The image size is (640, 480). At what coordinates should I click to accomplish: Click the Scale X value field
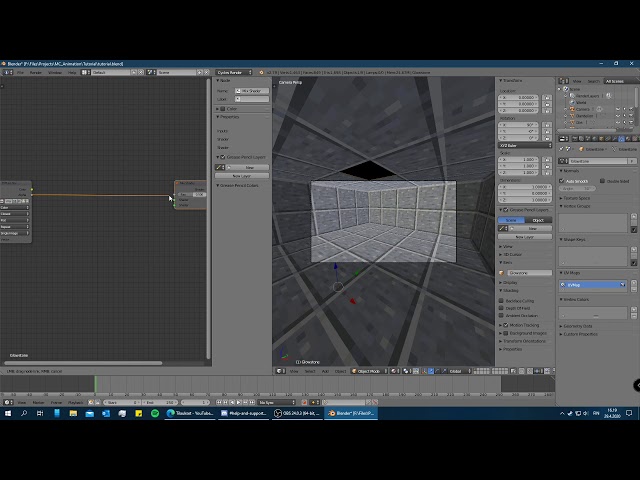coord(518,160)
